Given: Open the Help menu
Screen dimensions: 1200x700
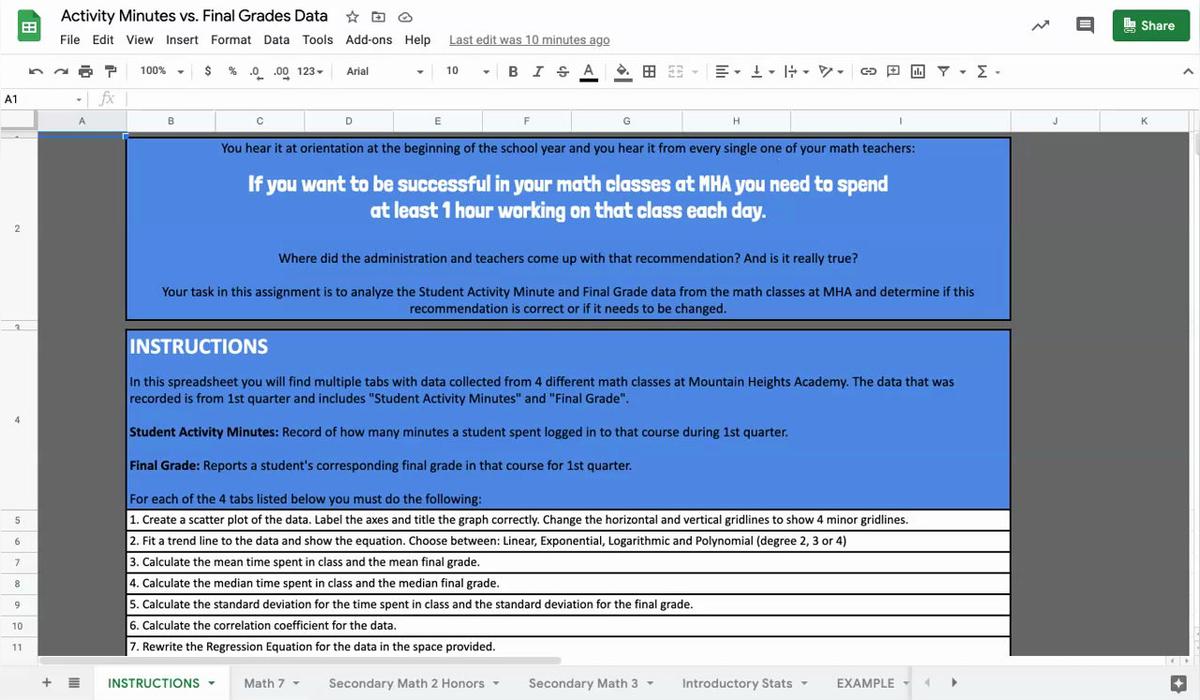Looking at the screenshot, I should tap(418, 40).
